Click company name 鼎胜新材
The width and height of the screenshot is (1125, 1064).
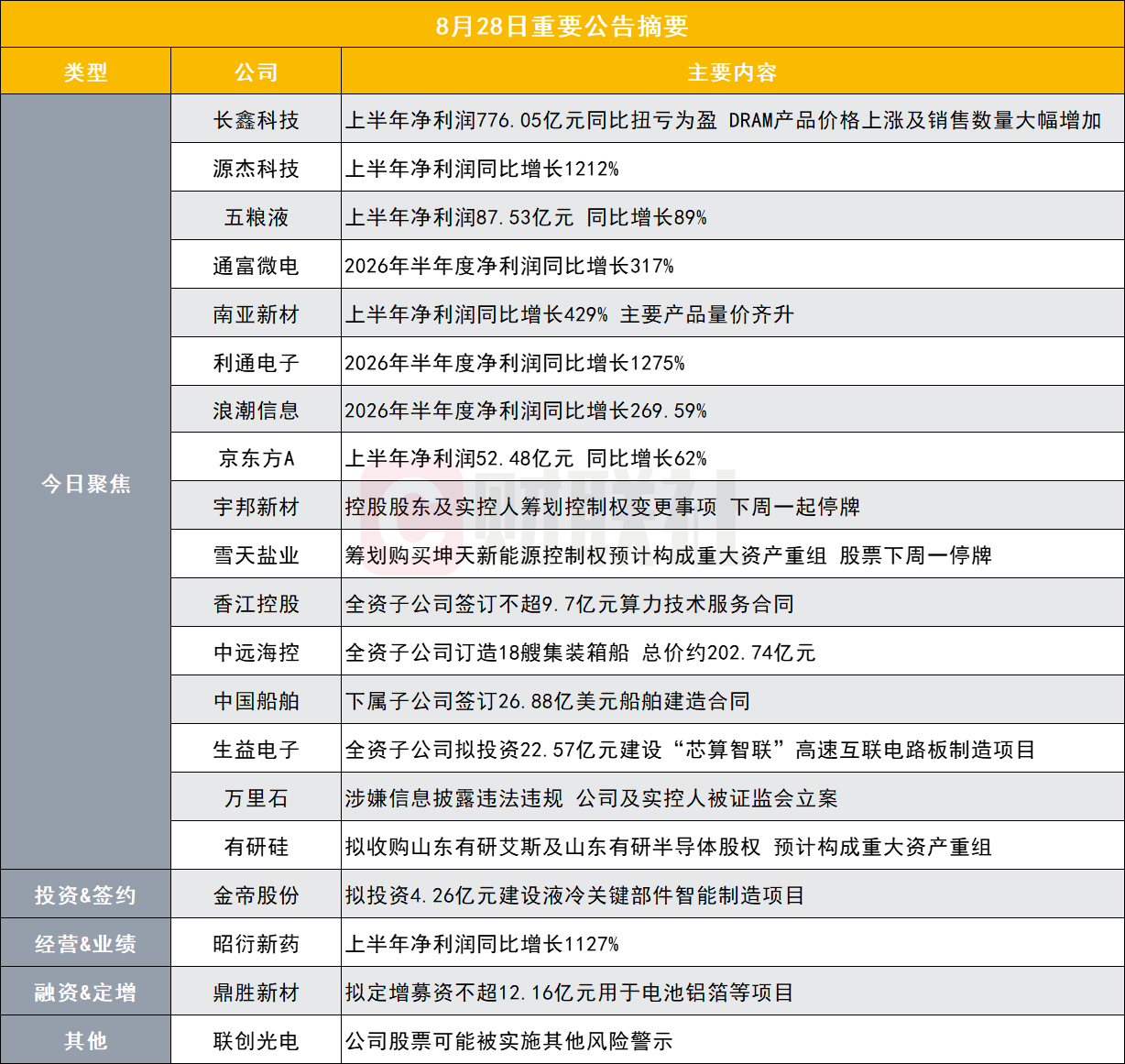tap(257, 993)
